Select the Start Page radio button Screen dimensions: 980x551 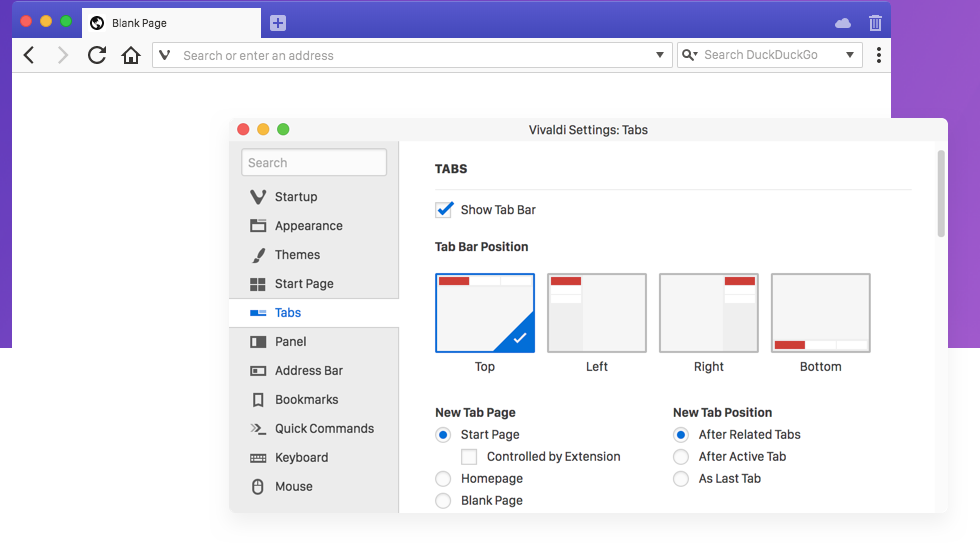443,435
